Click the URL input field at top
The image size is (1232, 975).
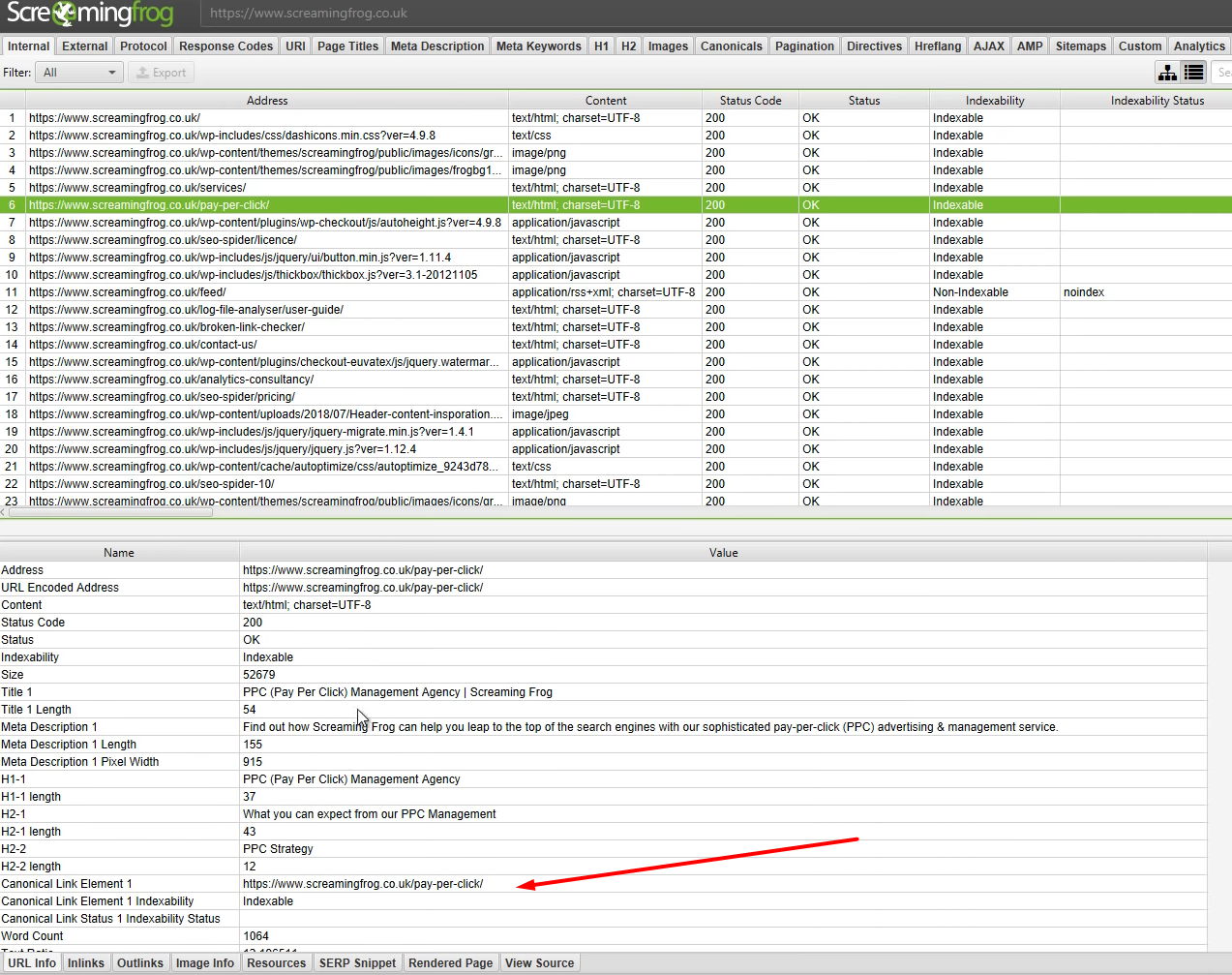[x=677, y=14]
